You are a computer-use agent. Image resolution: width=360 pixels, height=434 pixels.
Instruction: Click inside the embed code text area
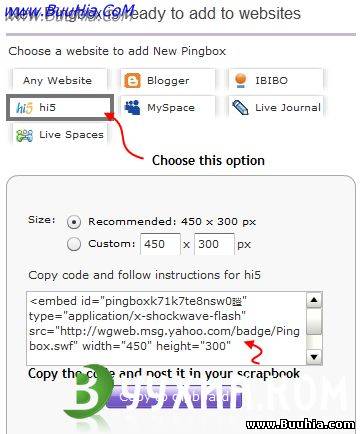(166, 328)
